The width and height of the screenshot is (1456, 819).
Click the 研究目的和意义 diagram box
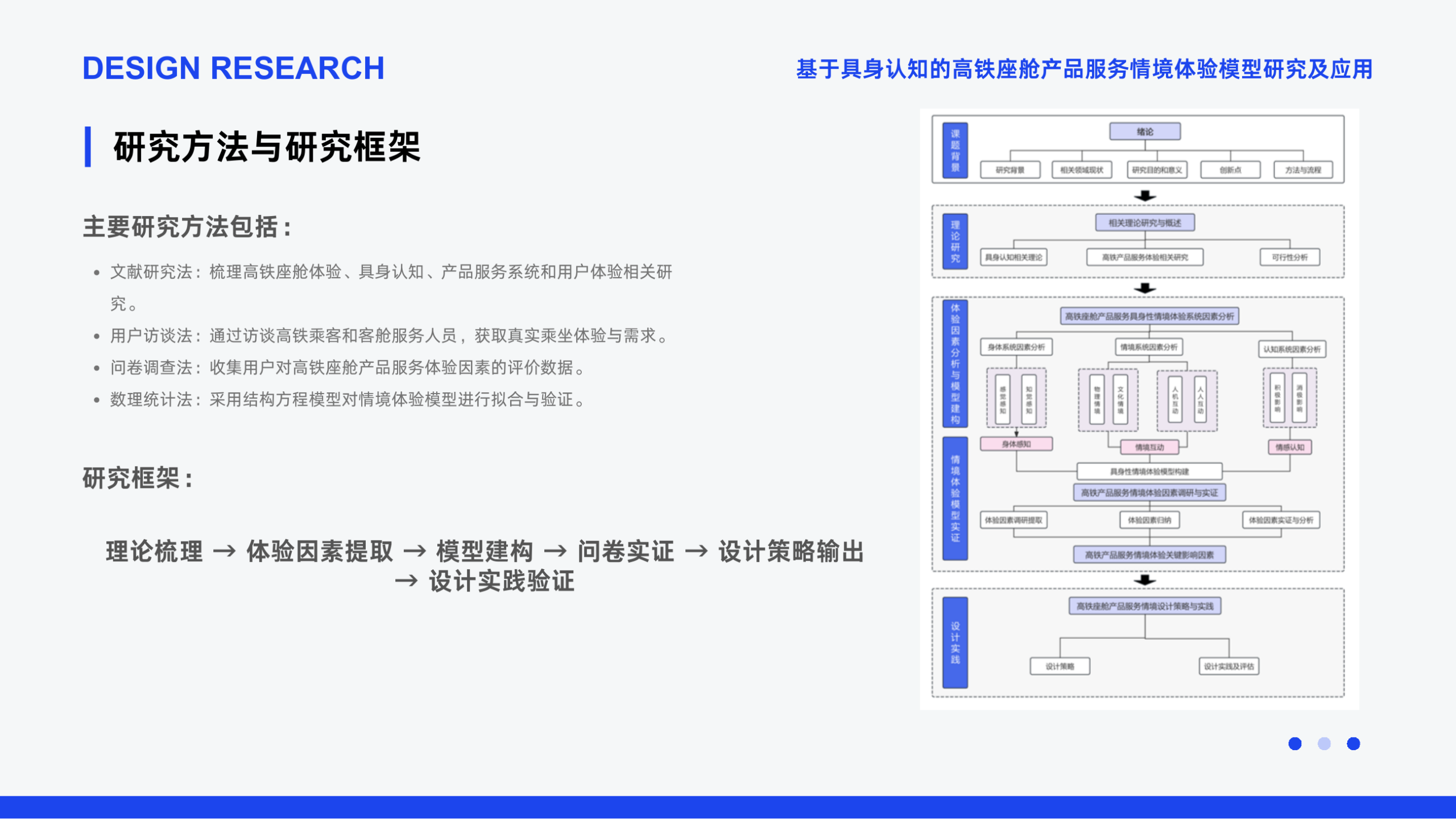pyautogui.click(x=1157, y=170)
